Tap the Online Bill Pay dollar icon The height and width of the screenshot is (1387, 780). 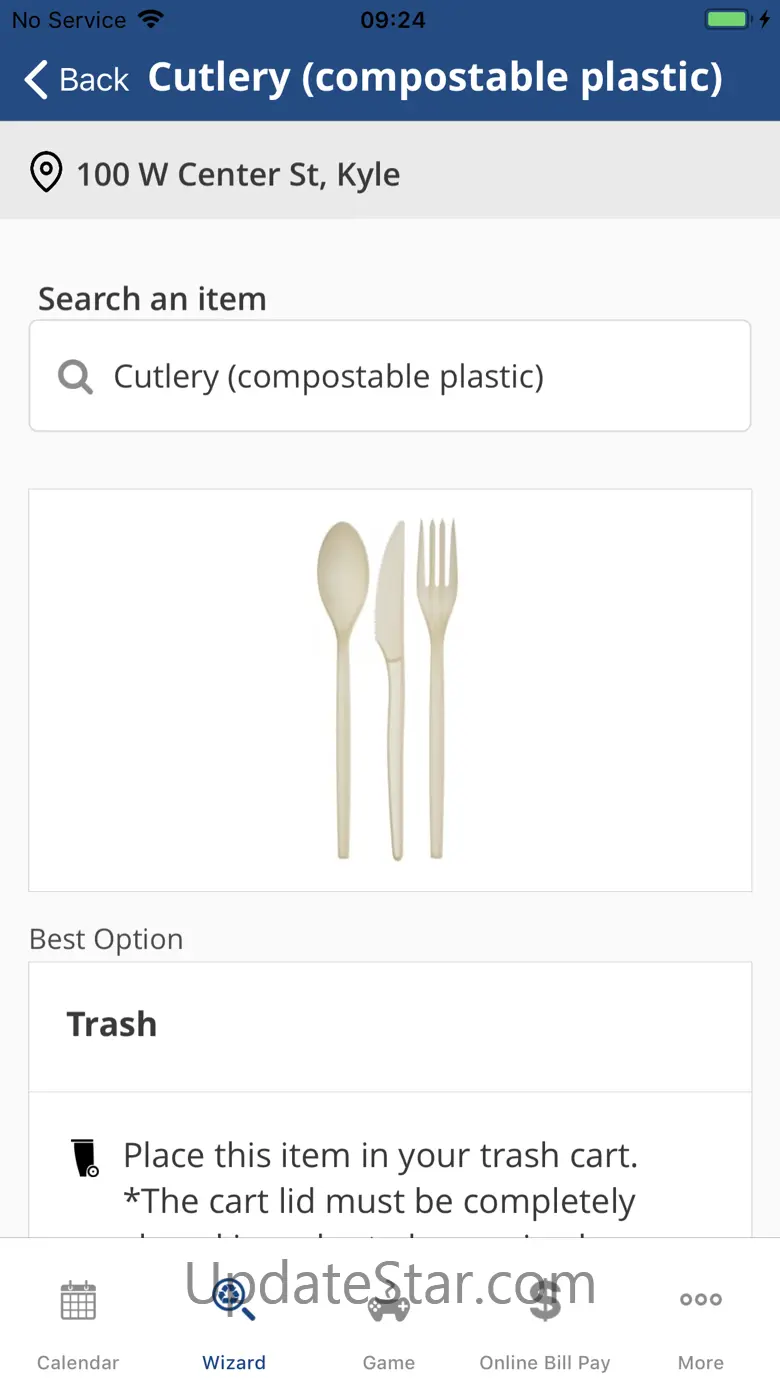coord(545,1300)
